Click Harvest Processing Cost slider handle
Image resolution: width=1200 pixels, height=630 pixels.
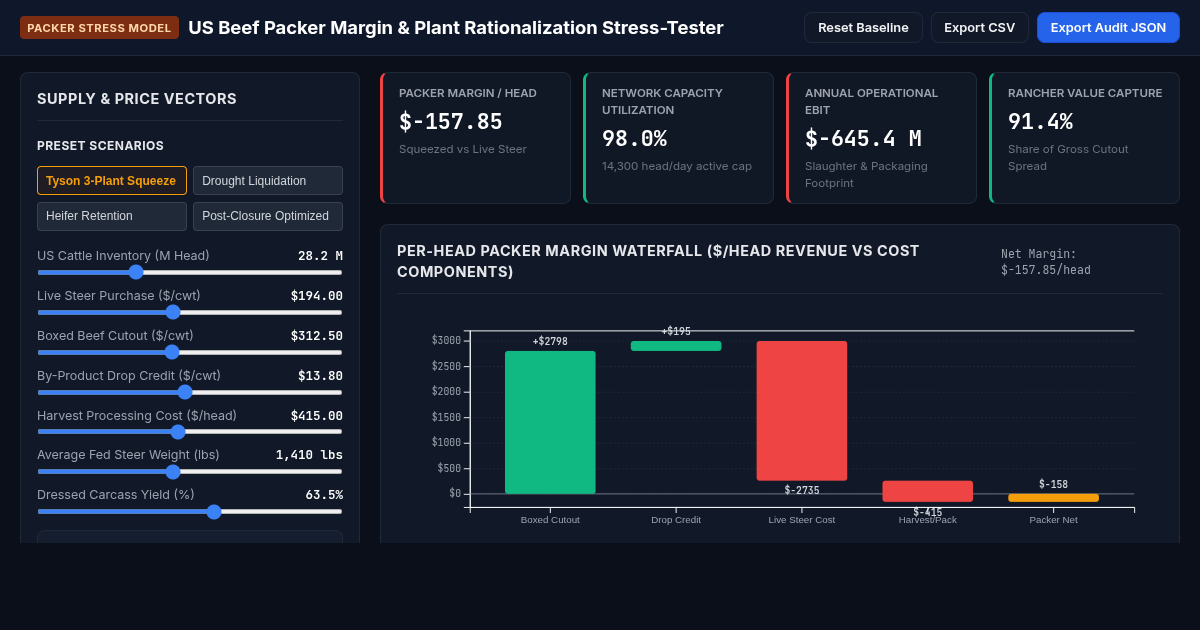click(178, 432)
